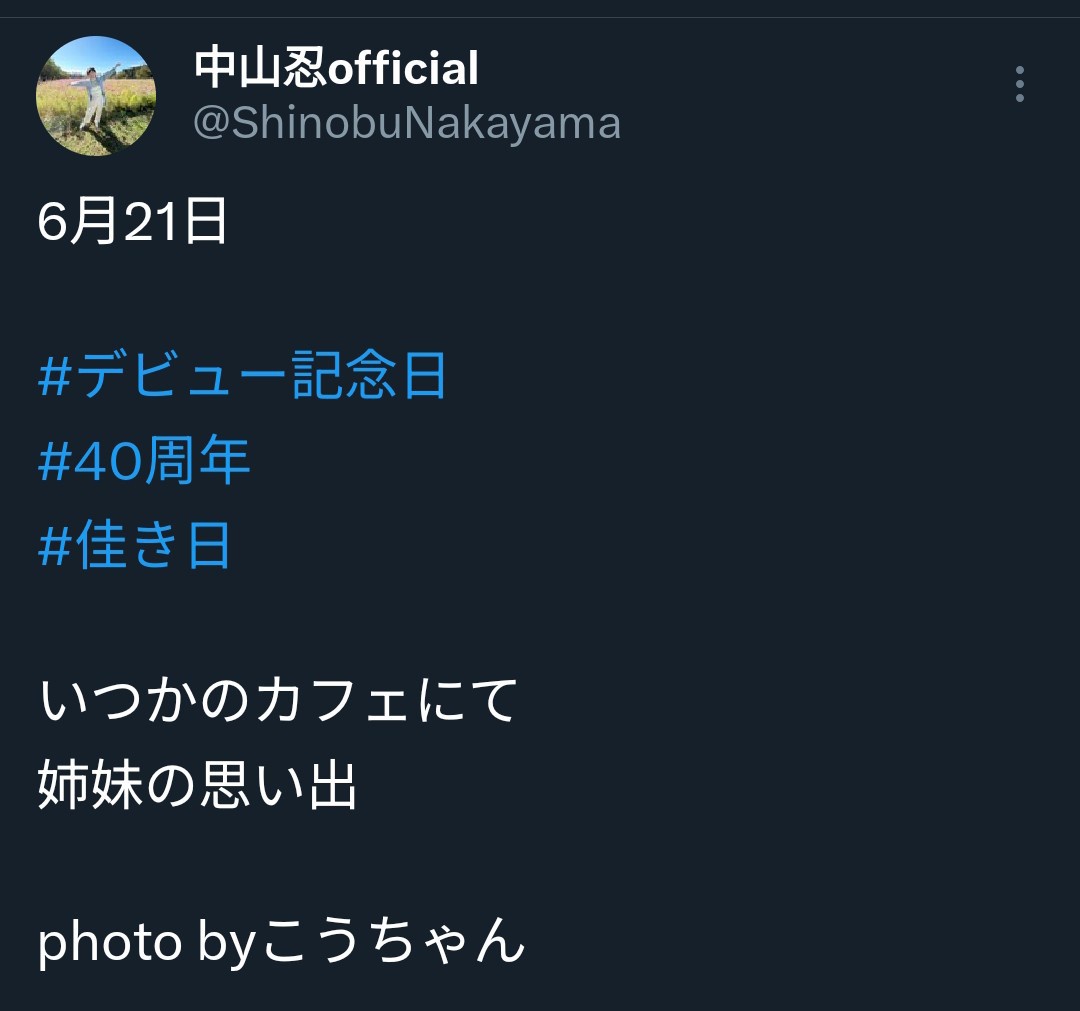
Task: Tap the gray username under display name
Action: [407, 123]
